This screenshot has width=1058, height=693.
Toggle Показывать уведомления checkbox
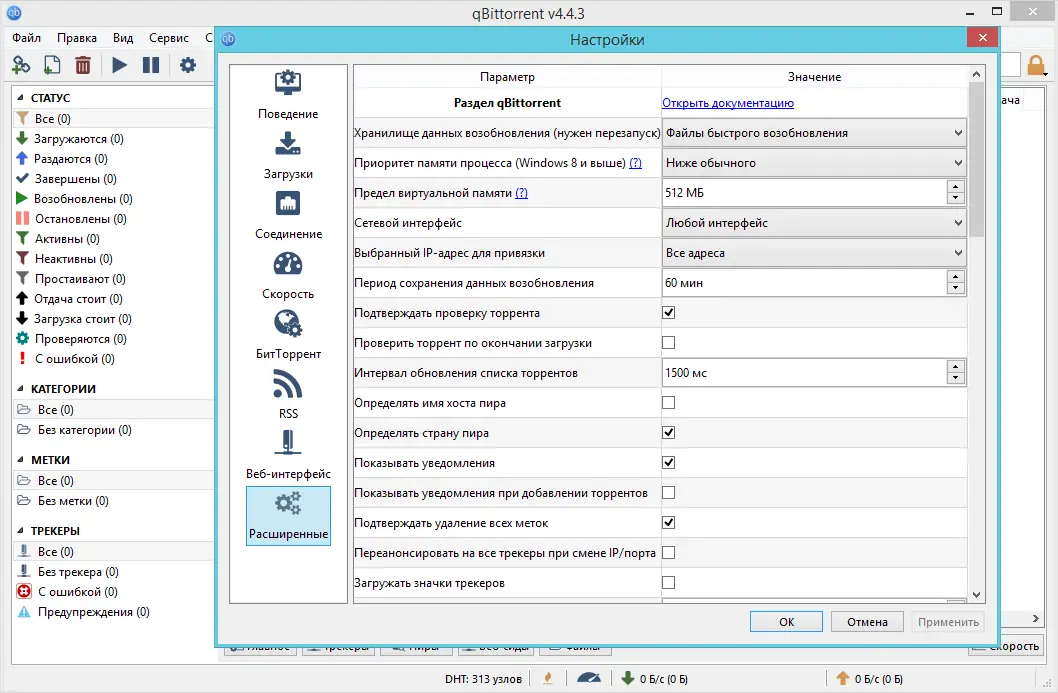pyautogui.click(x=668, y=462)
